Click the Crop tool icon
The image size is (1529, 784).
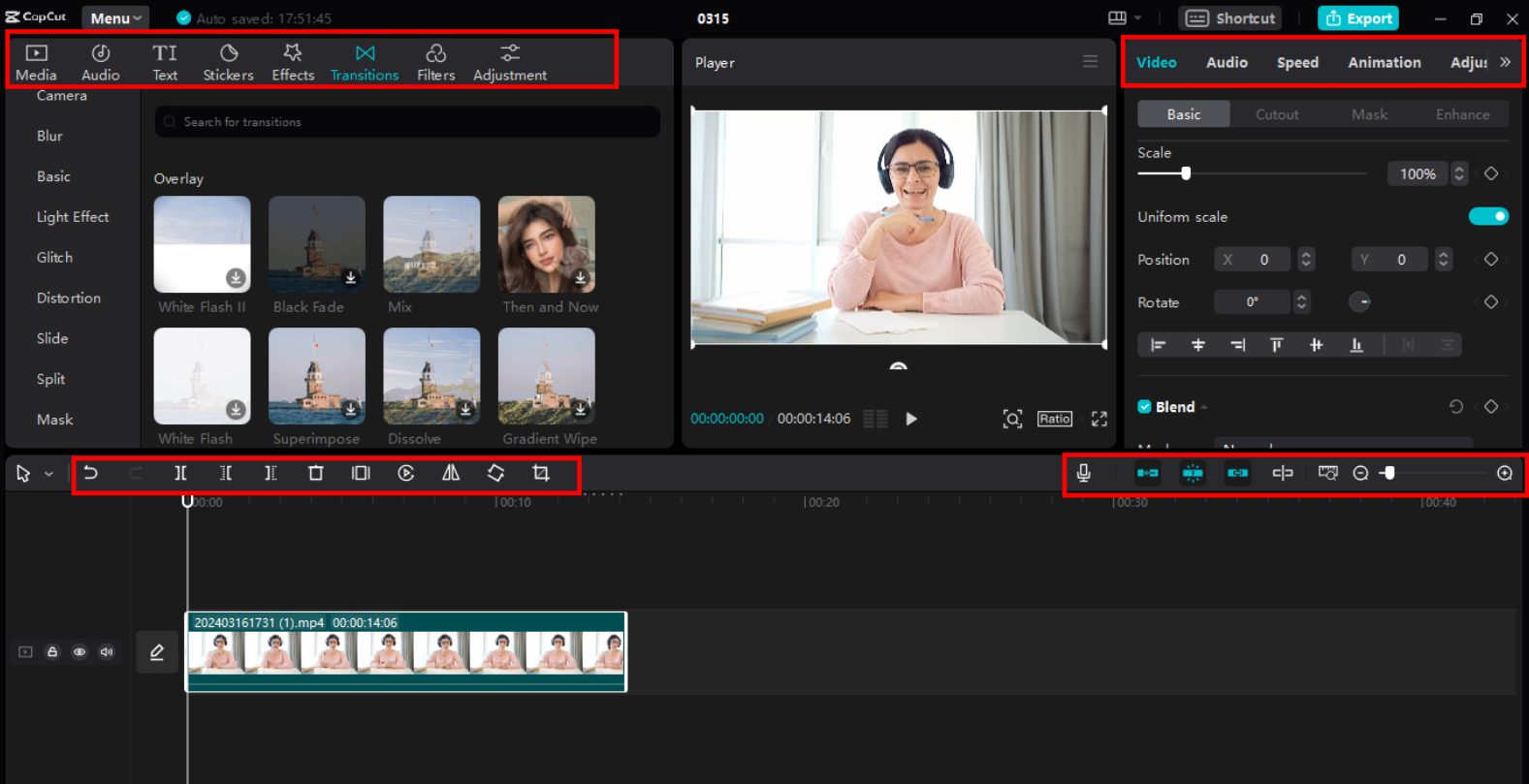pyautogui.click(x=541, y=473)
